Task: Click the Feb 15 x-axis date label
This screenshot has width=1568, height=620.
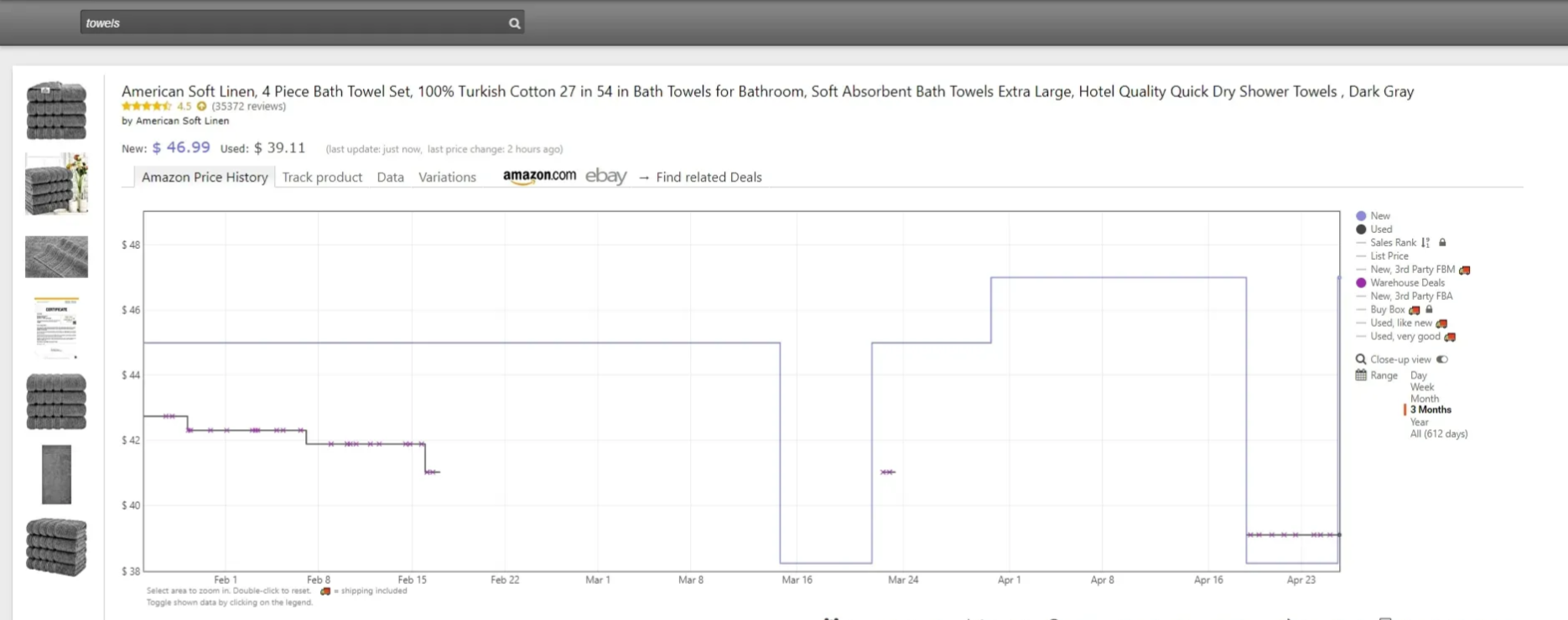Action: [412, 580]
